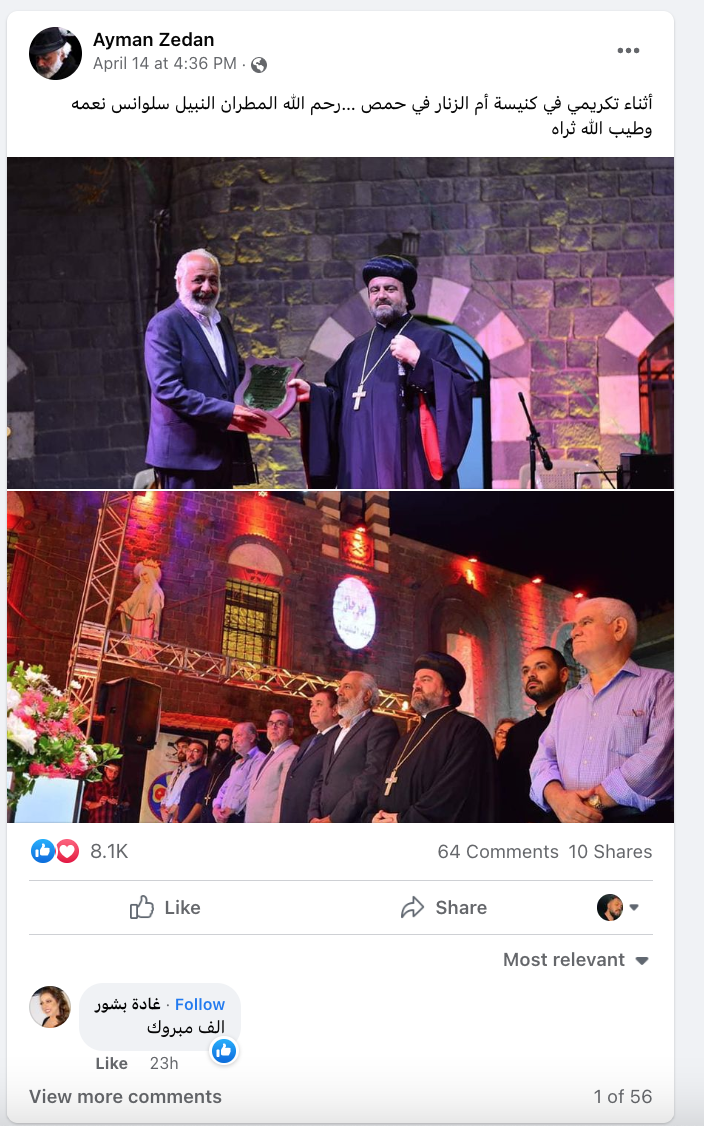704x1126 pixels.
Task: Expand the Most relevant comment sorting dropdown
Action: [x=575, y=960]
